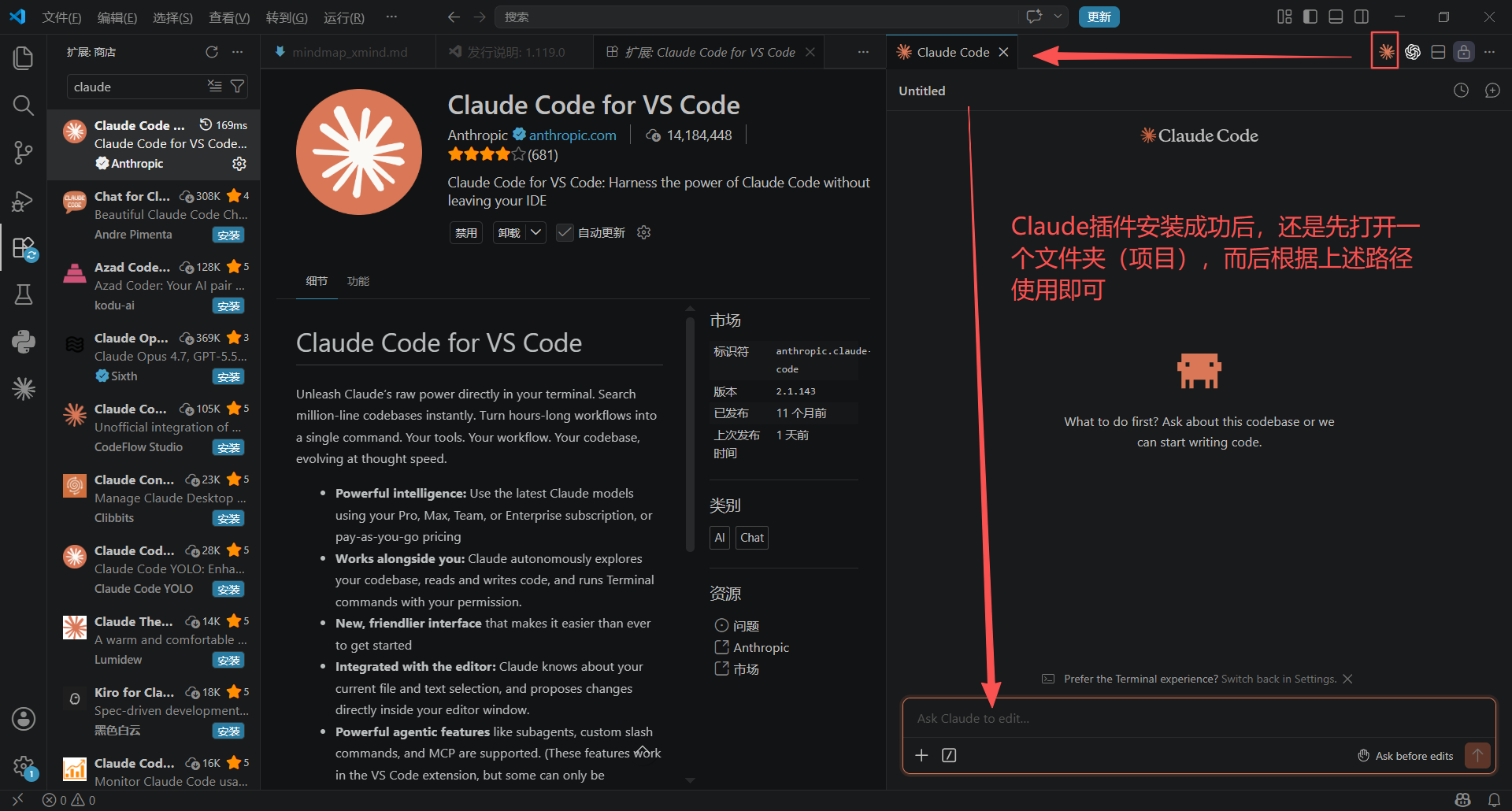Click the extensions filter funnel icon
The height and width of the screenshot is (811, 1512).
(237, 87)
